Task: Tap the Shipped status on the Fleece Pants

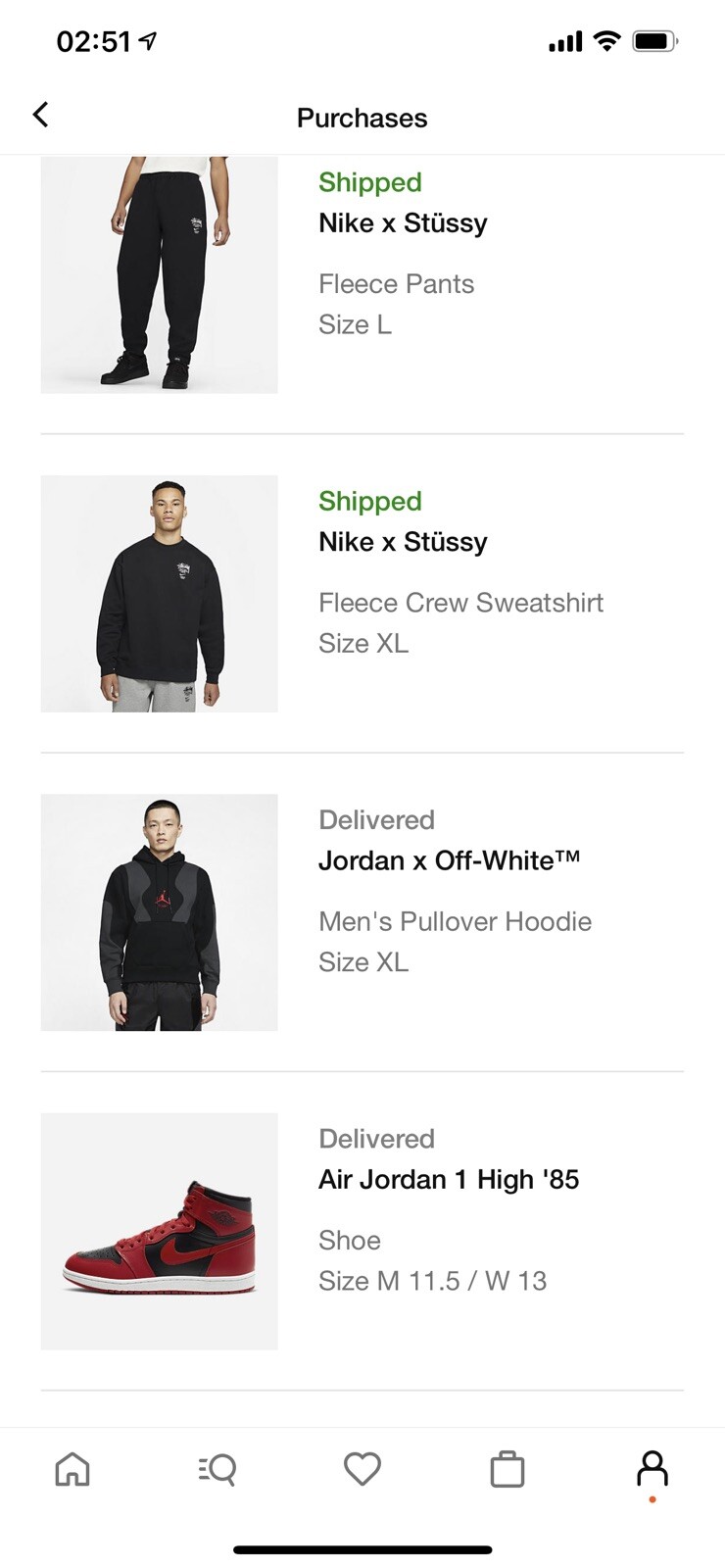Action: coord(369,182)
